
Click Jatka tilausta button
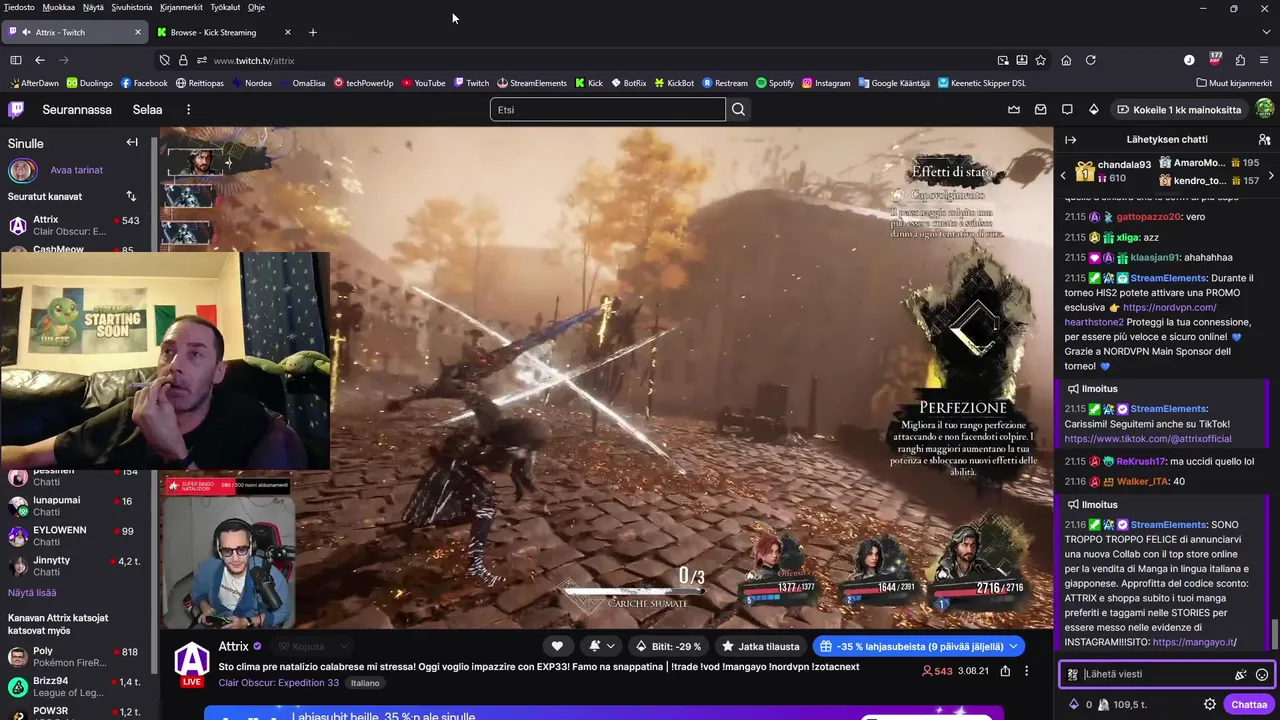(x=761, y=646)
